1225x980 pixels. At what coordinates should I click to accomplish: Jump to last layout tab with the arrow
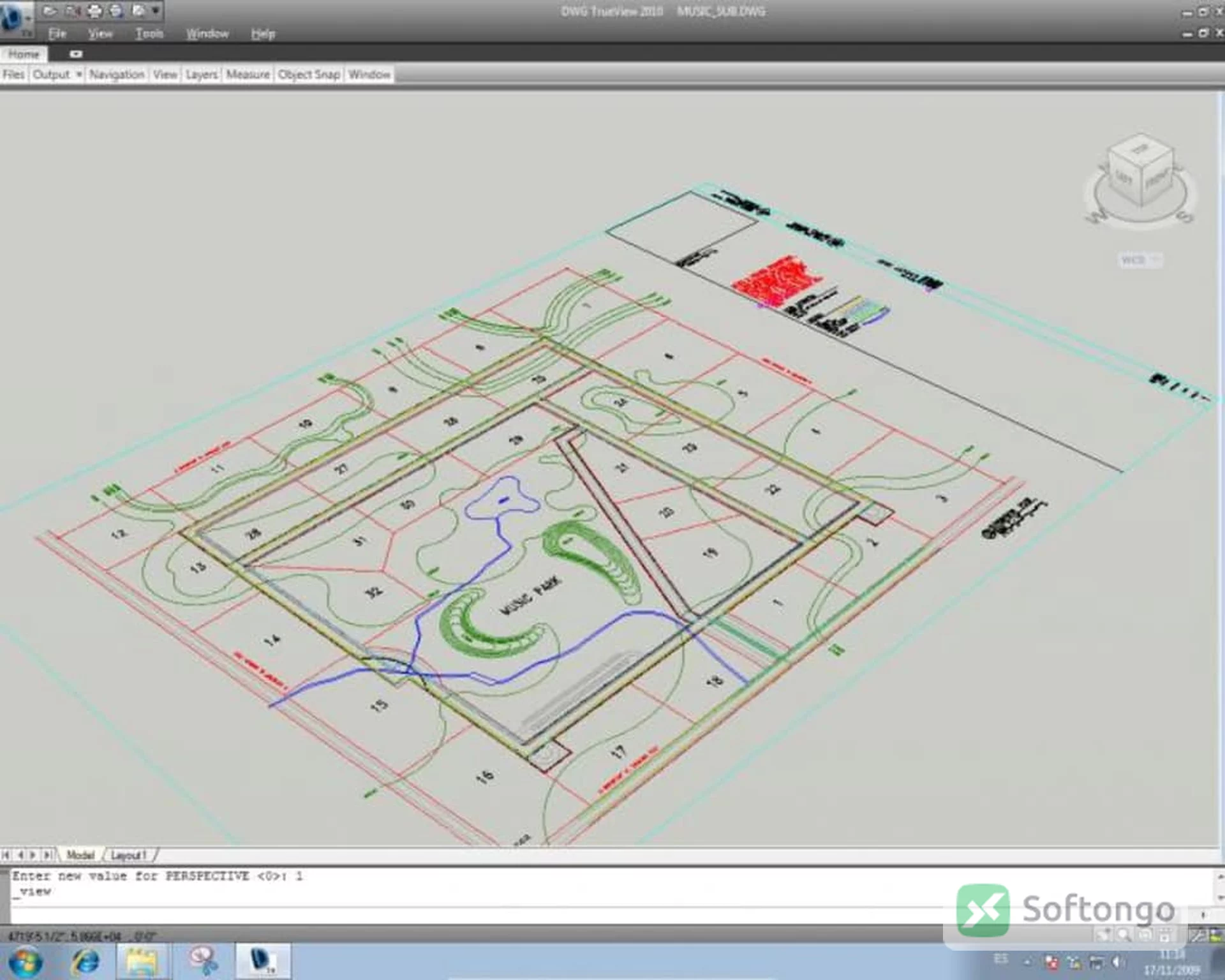48,855
